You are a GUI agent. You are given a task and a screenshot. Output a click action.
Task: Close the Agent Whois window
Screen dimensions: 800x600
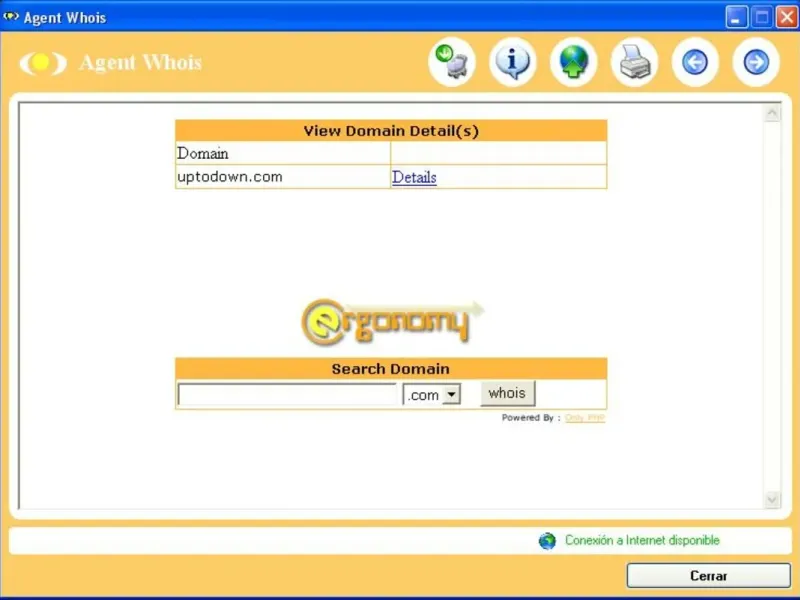click(787, 17)
